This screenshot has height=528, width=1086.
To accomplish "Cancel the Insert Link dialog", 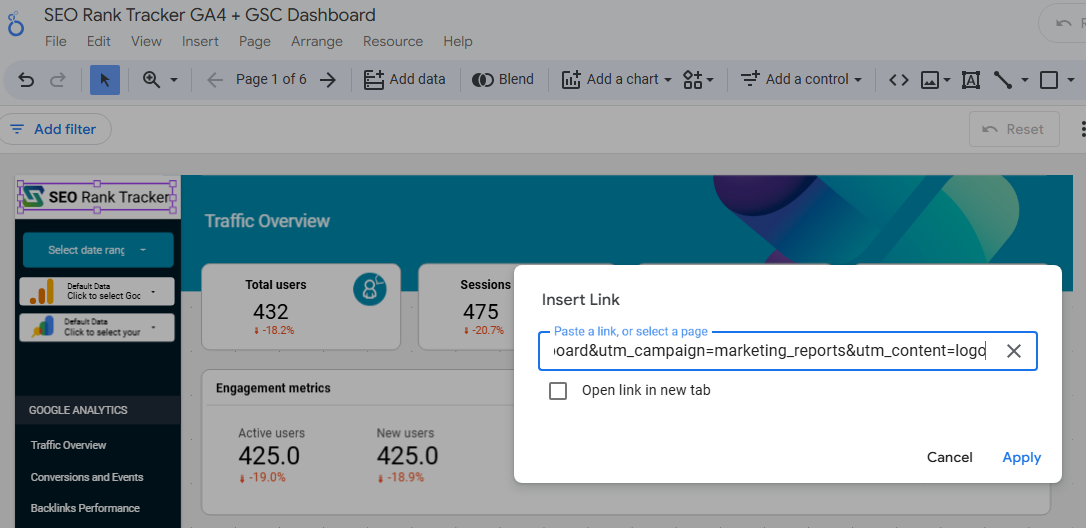I will [x=949, y=457].
